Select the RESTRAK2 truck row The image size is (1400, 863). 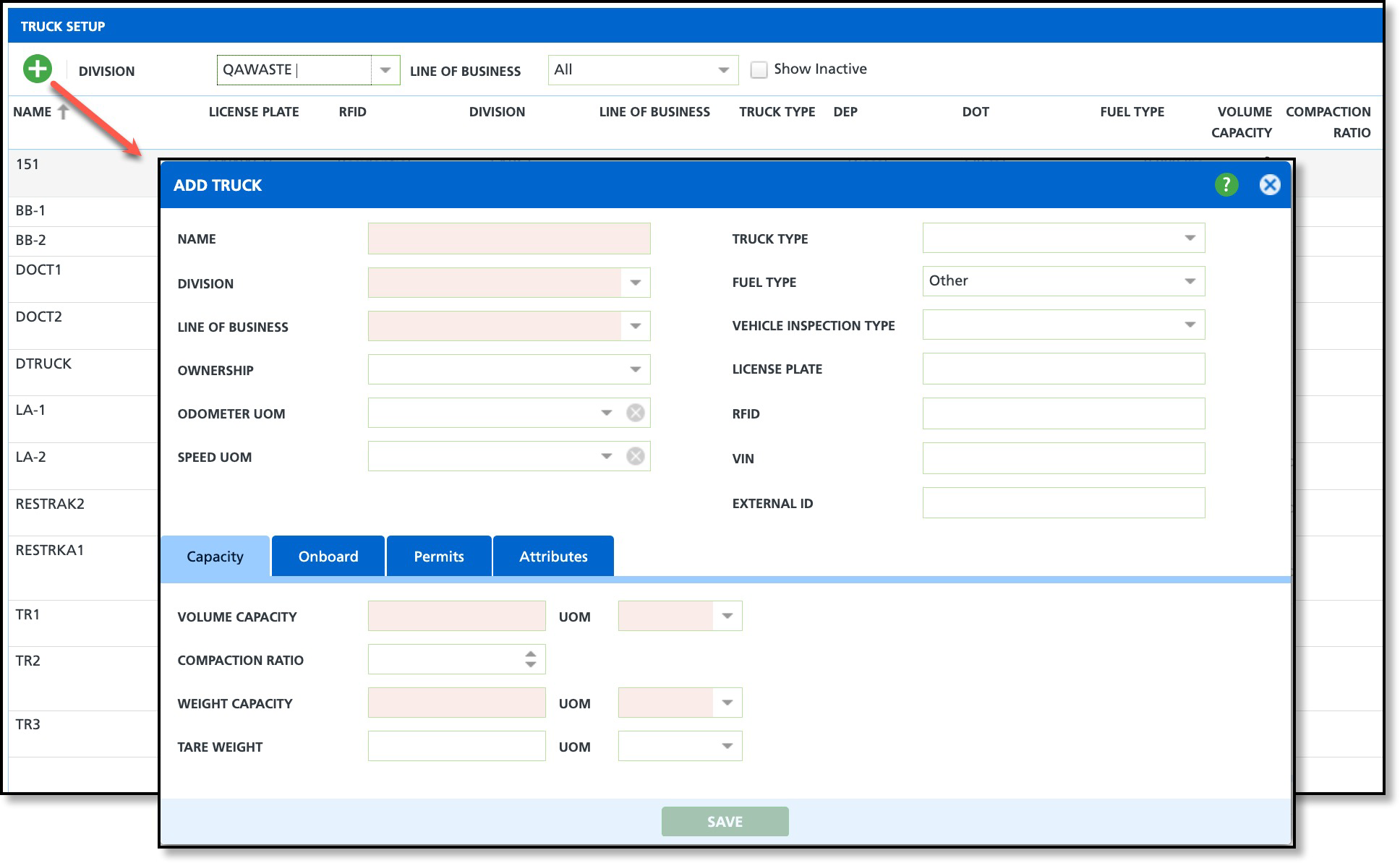click(50, 504)
